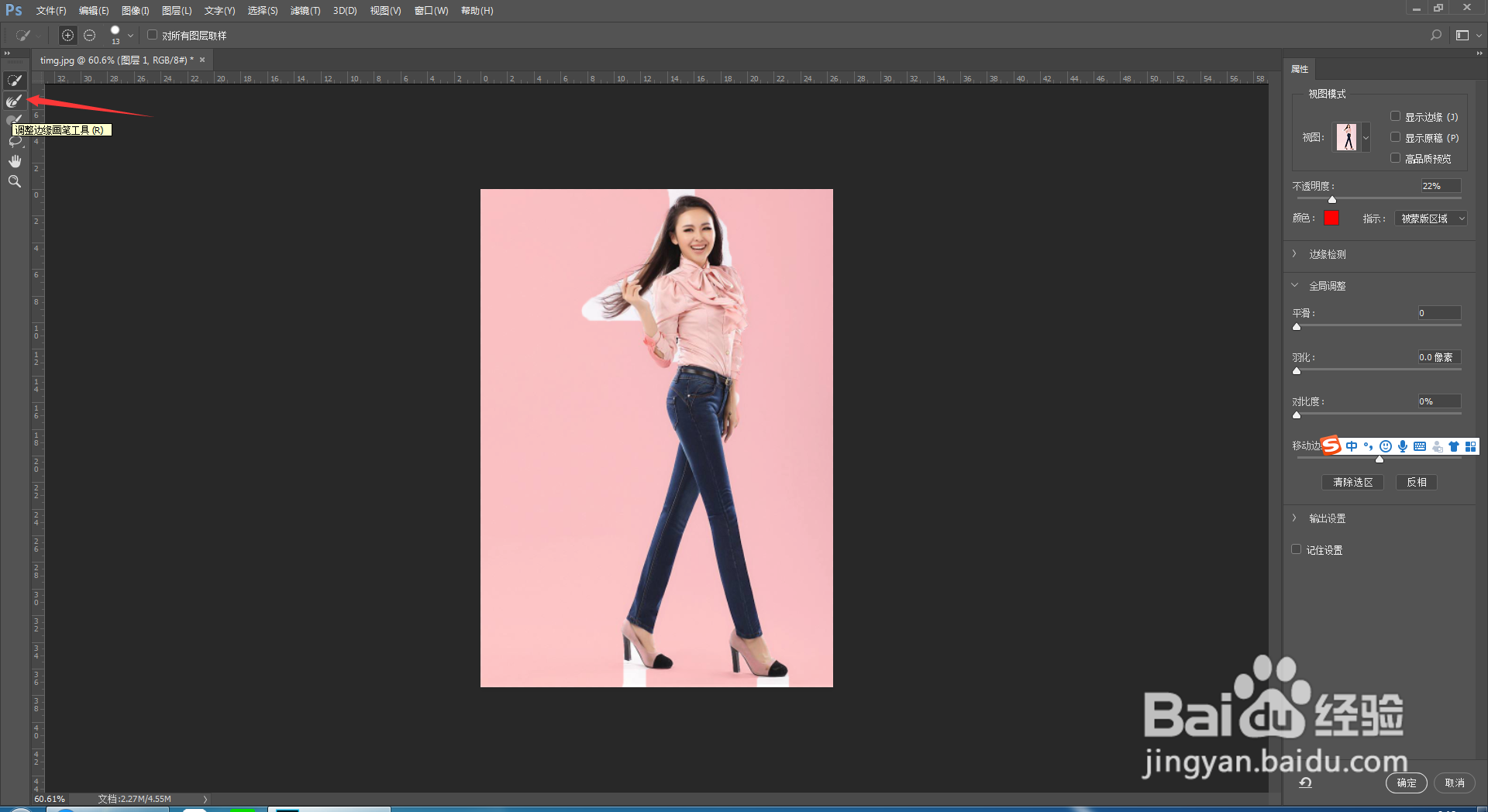
Task: Open the 指示 被蒙版区域 dropdown
Action: point(1431,218)
